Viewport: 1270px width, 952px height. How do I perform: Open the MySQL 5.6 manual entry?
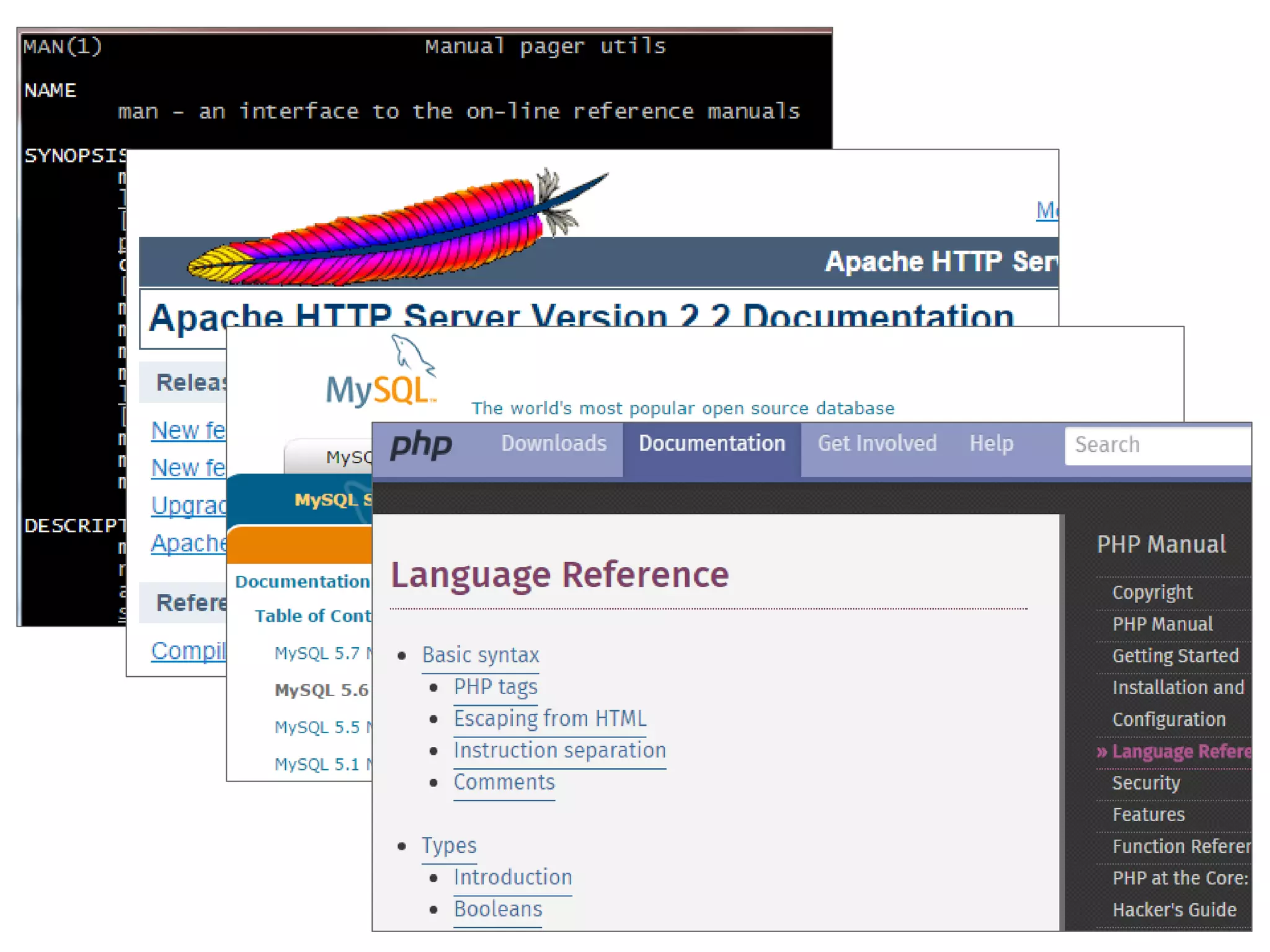(321, 690)
